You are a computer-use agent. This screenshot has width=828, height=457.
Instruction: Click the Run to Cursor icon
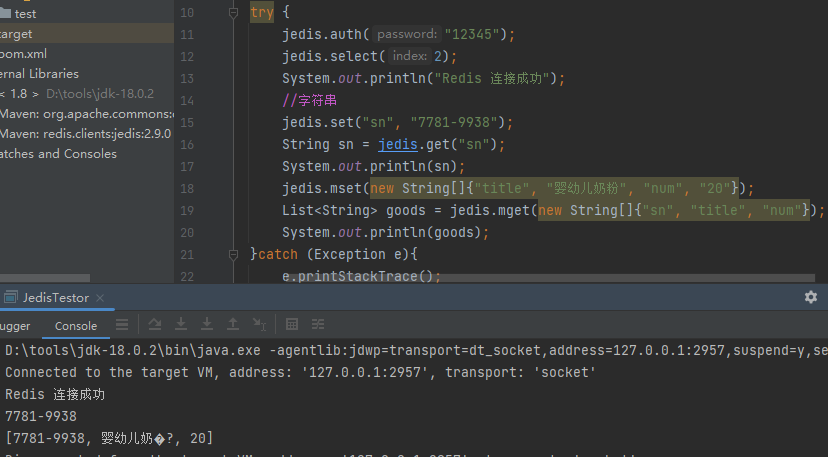259,324
